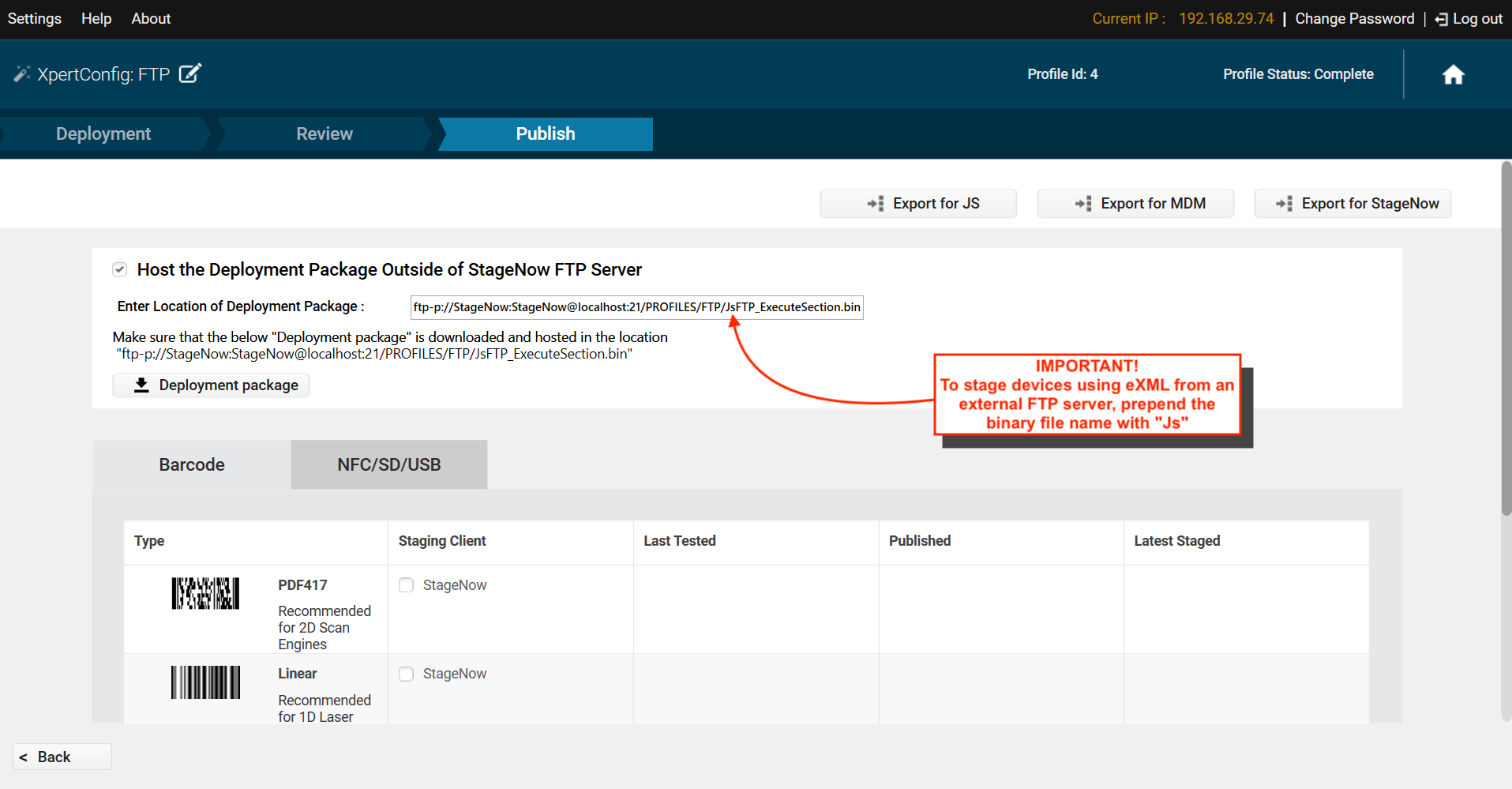The width and height of the screenshot is (1512, 789).
Task: Toggle Host Deployment Package Outside checkbox
Action: pyautogui.click(x=120, y=270)
